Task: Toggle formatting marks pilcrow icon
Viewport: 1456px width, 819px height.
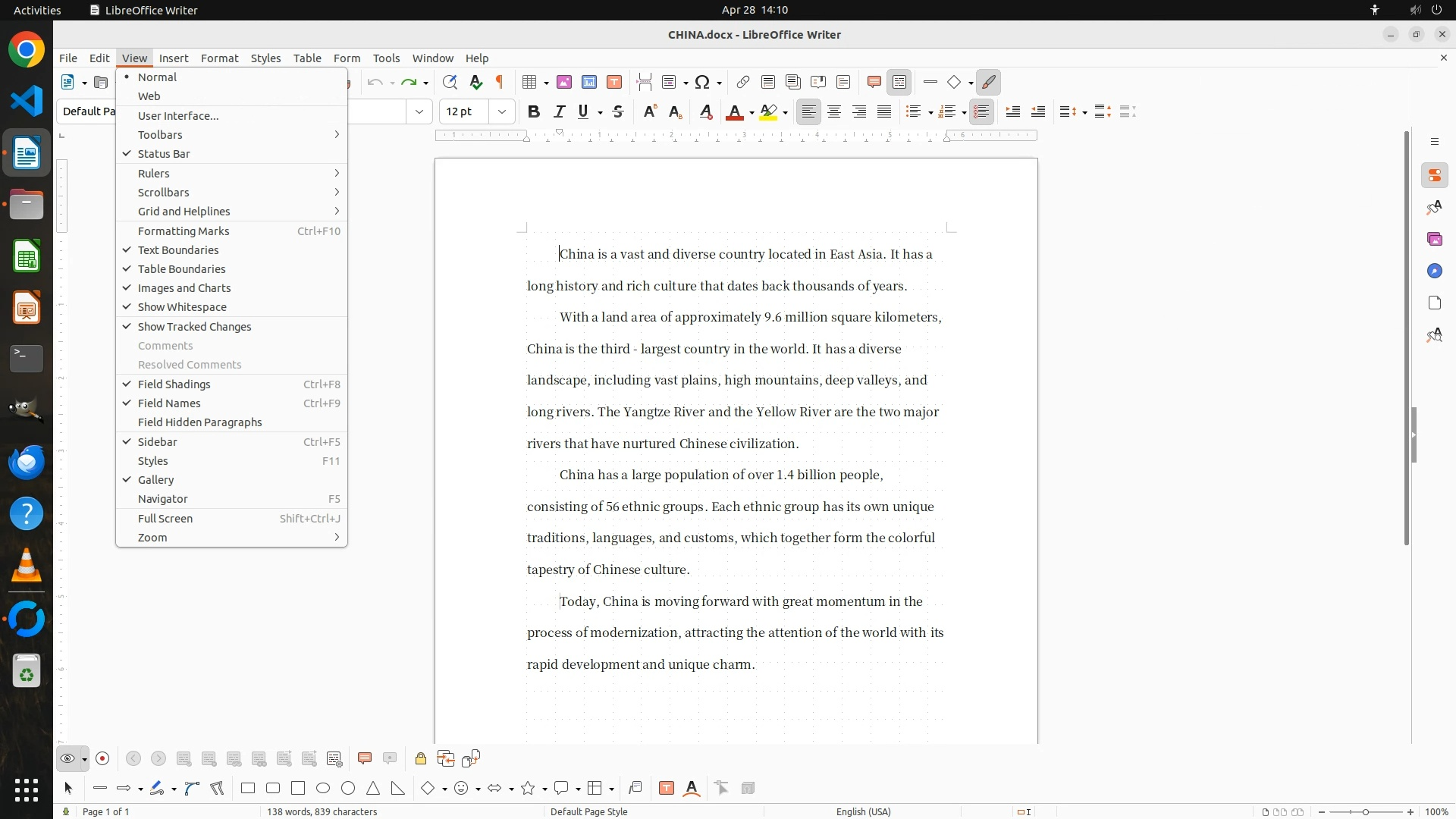Action: (500, 82)
